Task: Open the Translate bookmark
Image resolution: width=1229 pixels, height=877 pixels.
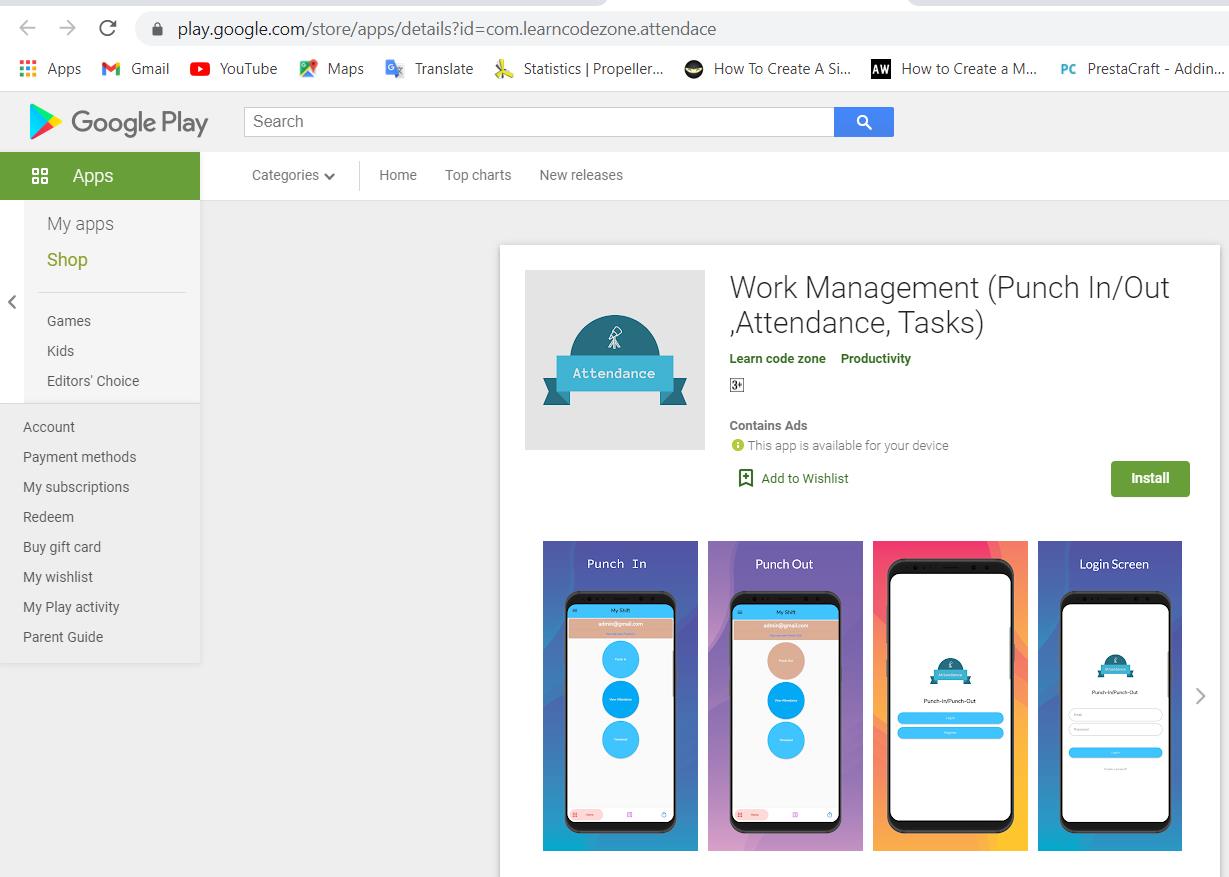Action: pos(430,69)
